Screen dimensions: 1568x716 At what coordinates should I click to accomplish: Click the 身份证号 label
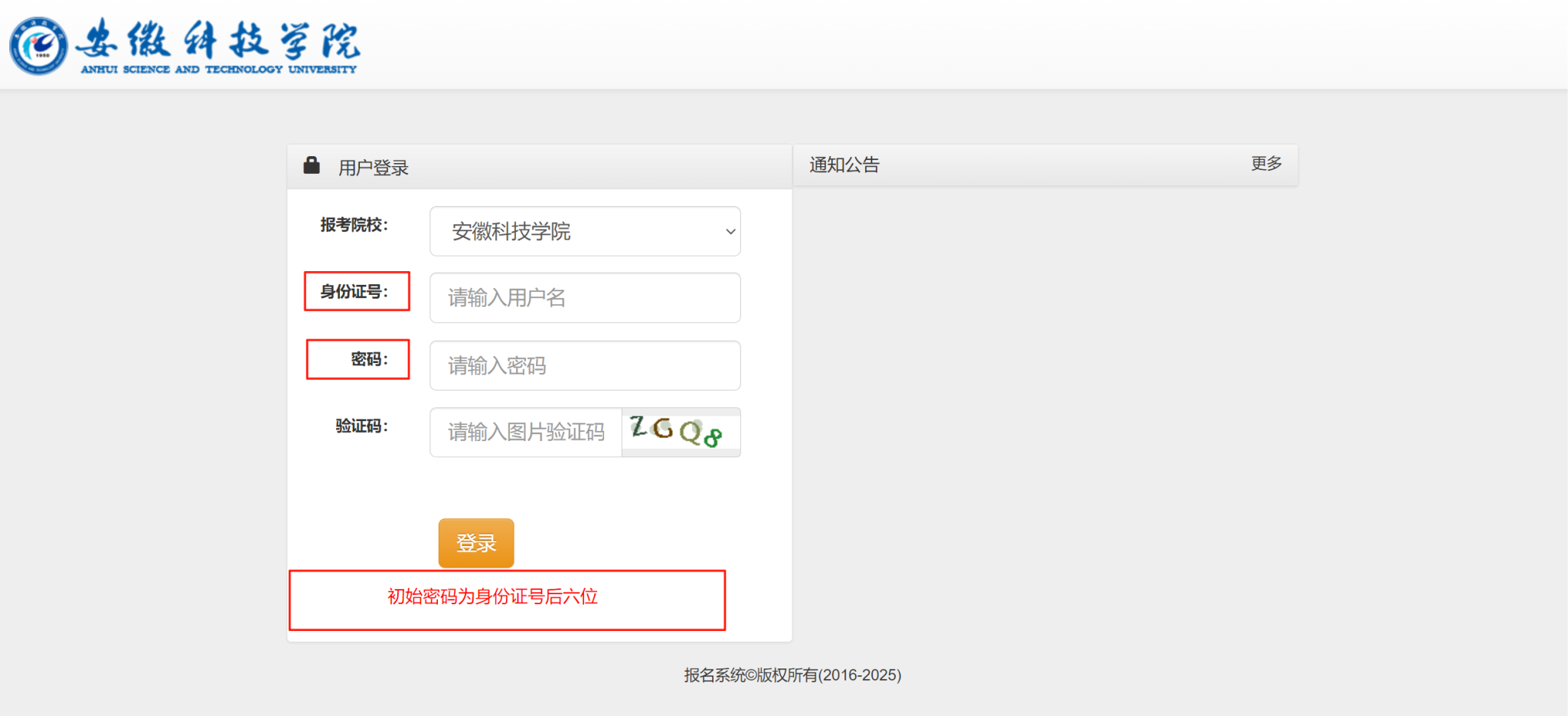[x=354, y=292]
